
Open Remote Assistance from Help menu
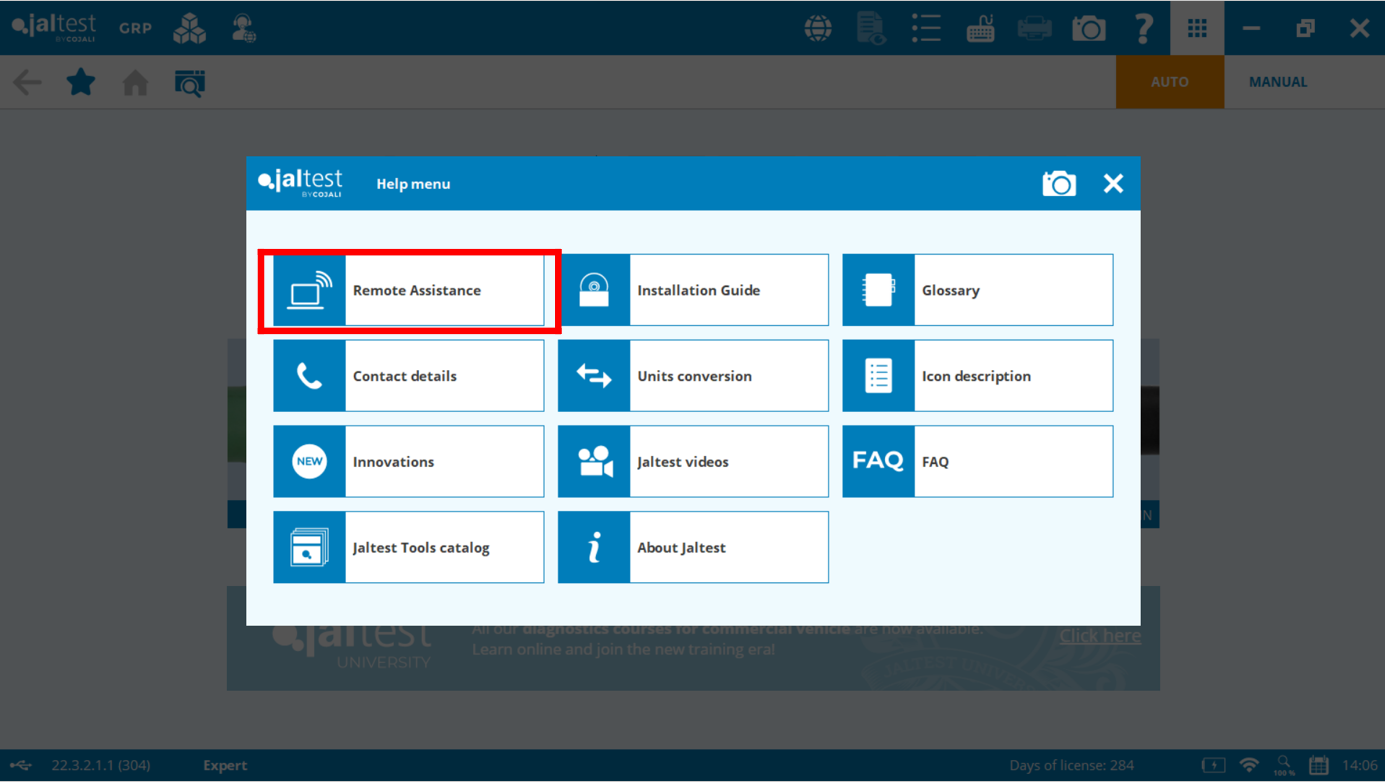coord(408,290)
